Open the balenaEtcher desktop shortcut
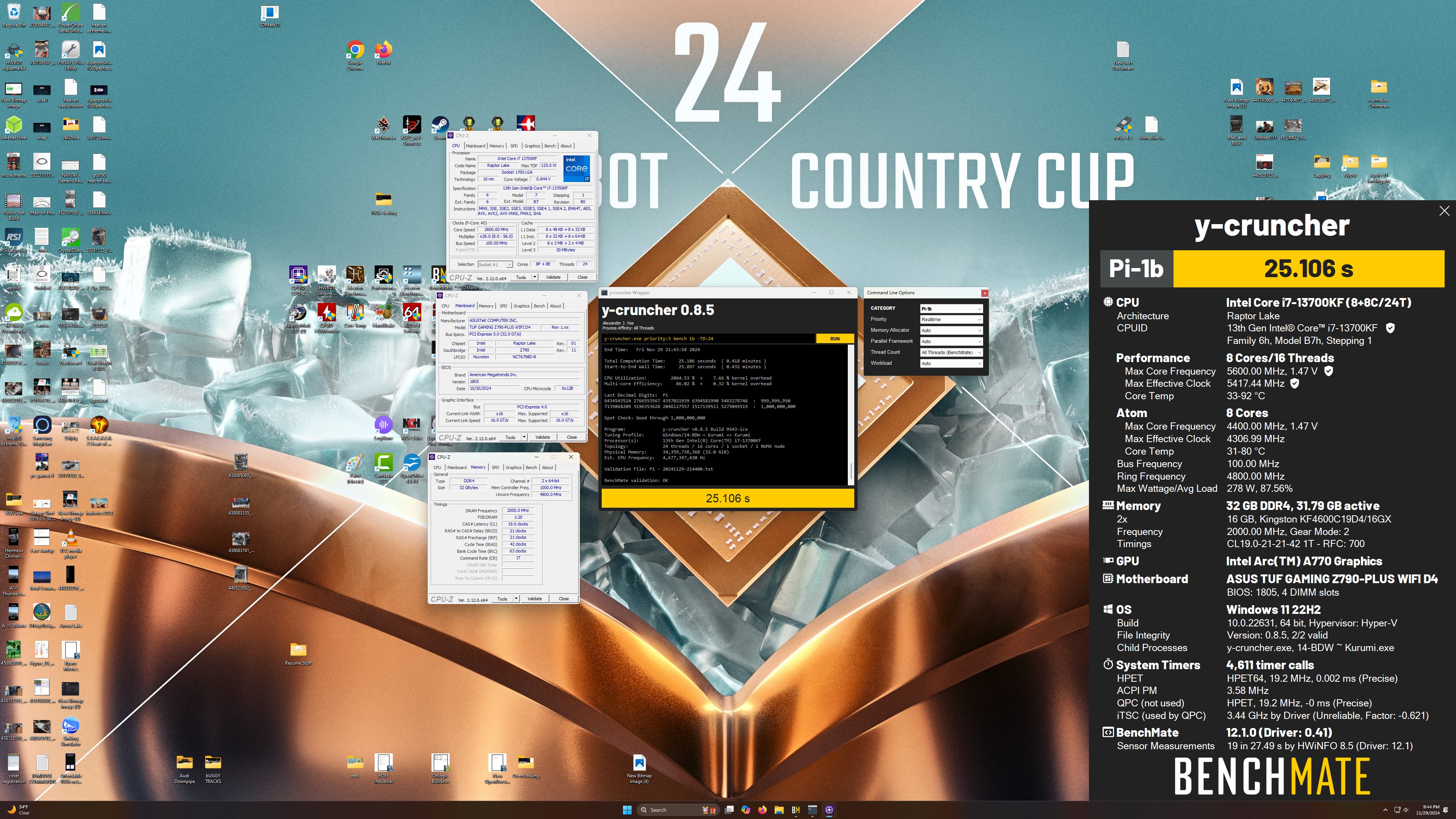This screenshot has width=1456, height=819. coord(14,128)
